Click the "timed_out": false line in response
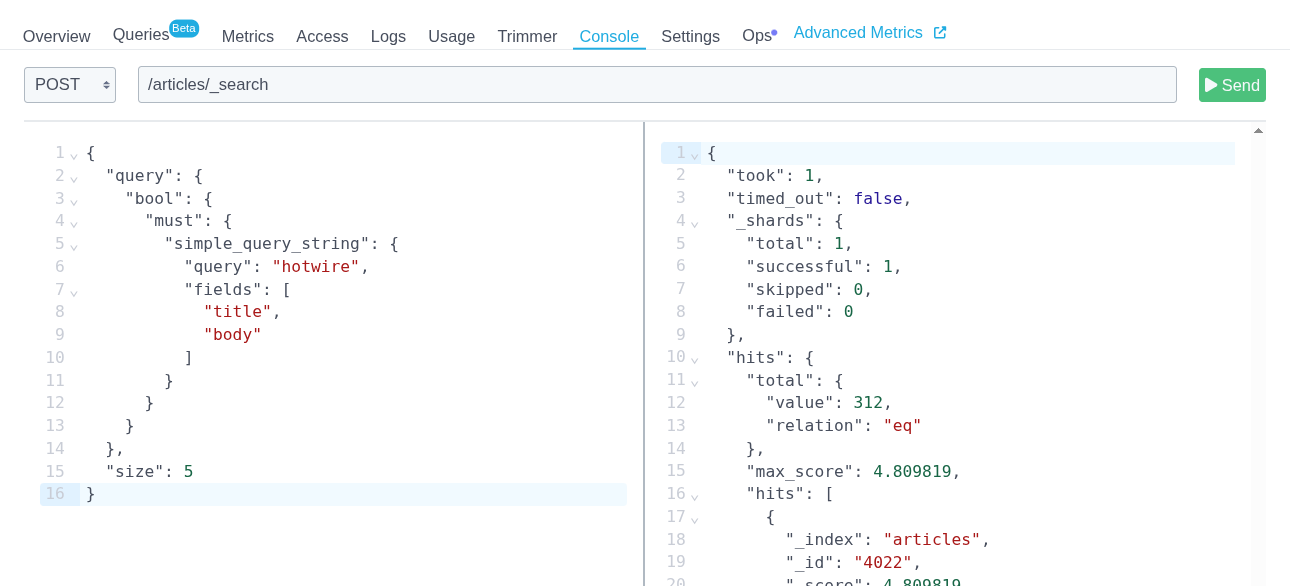The image size is (1290, 586). click(x=819, y=199)
